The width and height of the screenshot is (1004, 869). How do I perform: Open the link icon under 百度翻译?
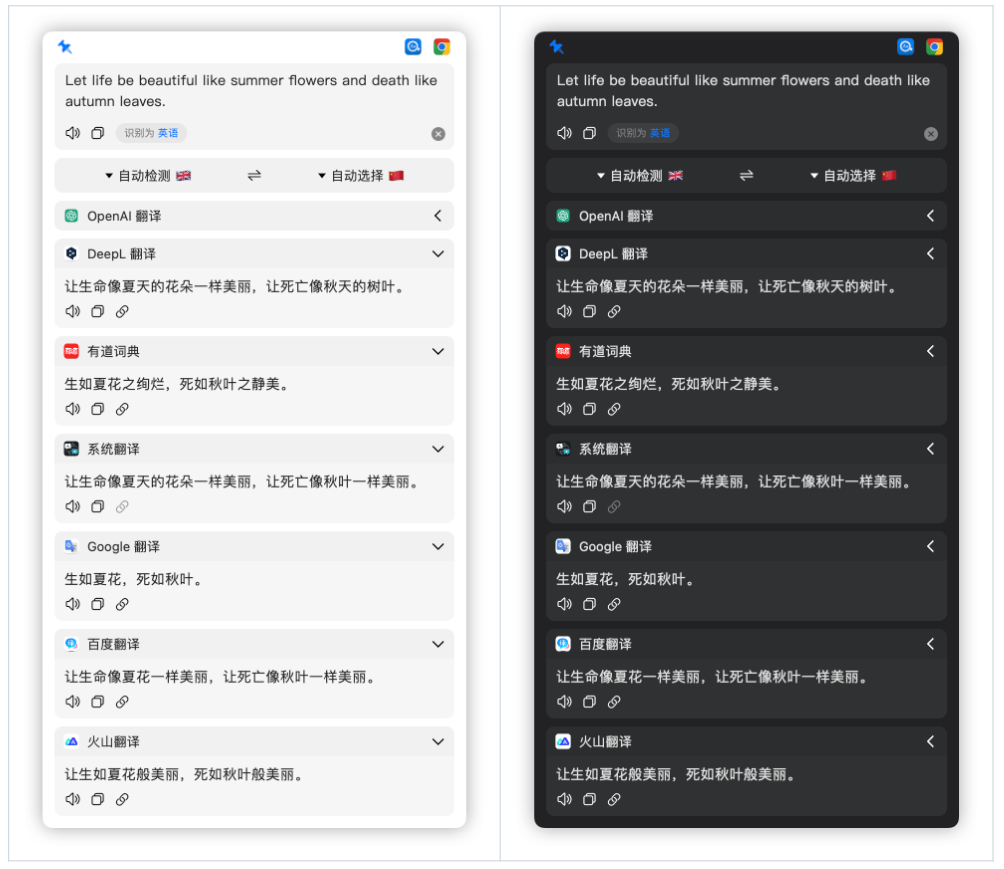[122, 702]
